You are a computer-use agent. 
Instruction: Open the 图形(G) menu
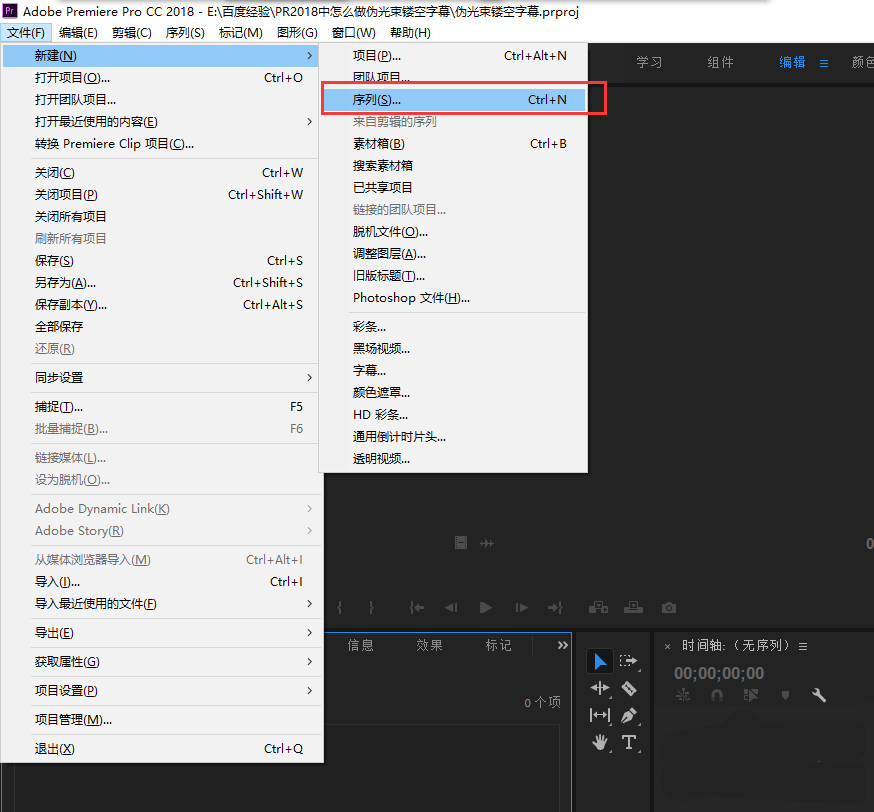[297, 32]
